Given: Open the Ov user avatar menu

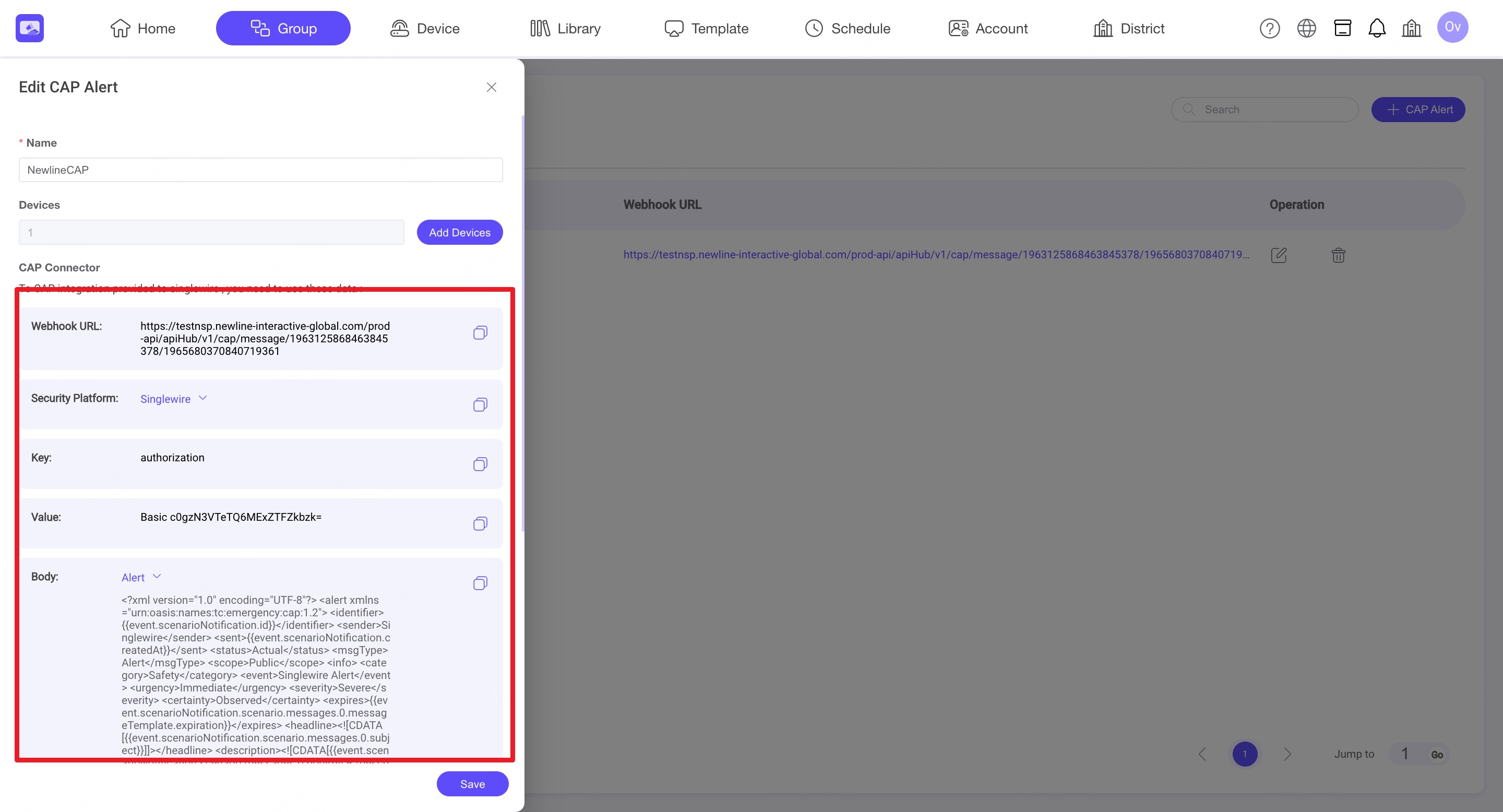Looking at the screenshot, I should tap(1452, 28).
